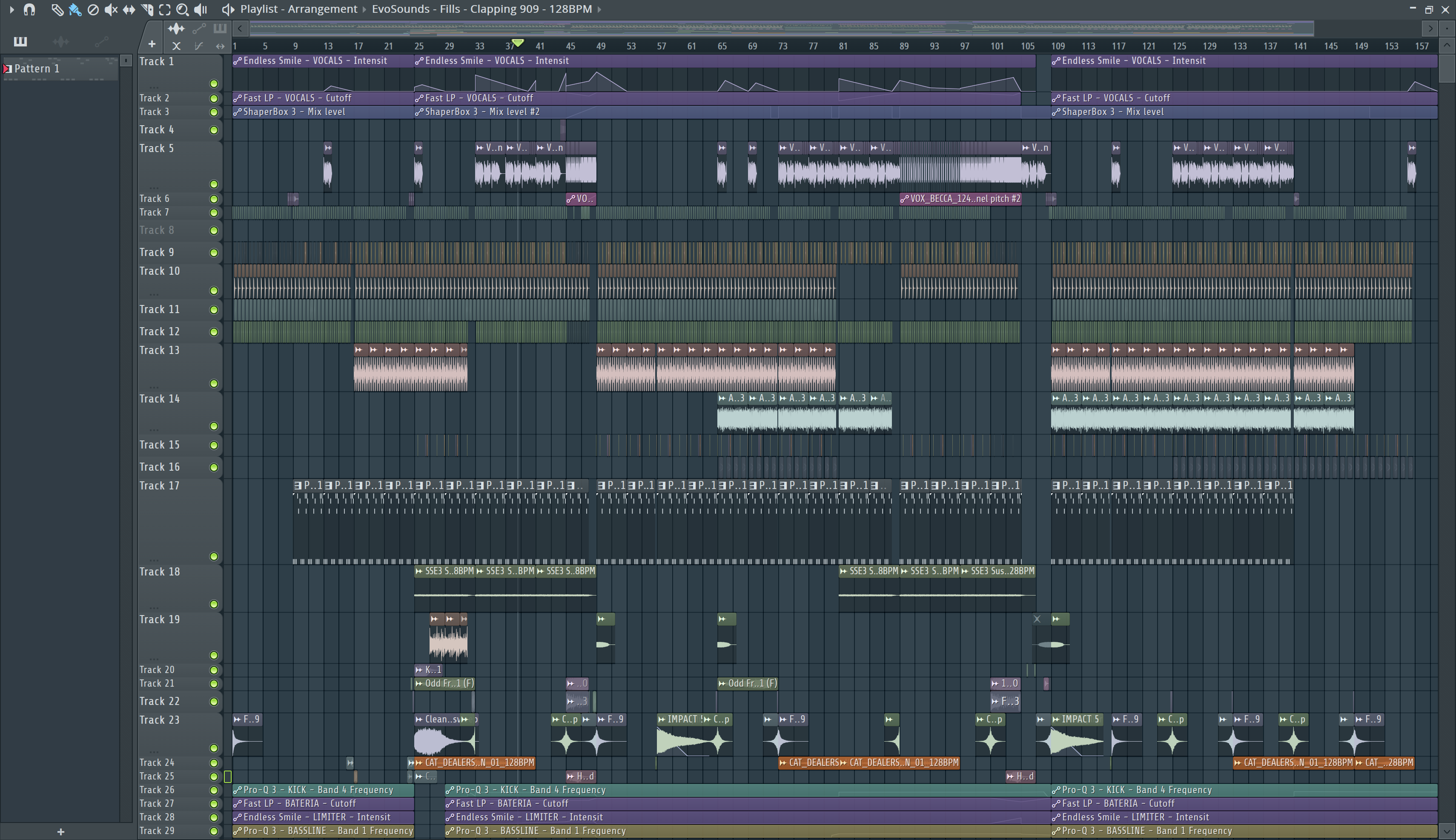Focus automation clips icon in playlist header
This screenshot has height=840, width=1456.
pos(199,28)
